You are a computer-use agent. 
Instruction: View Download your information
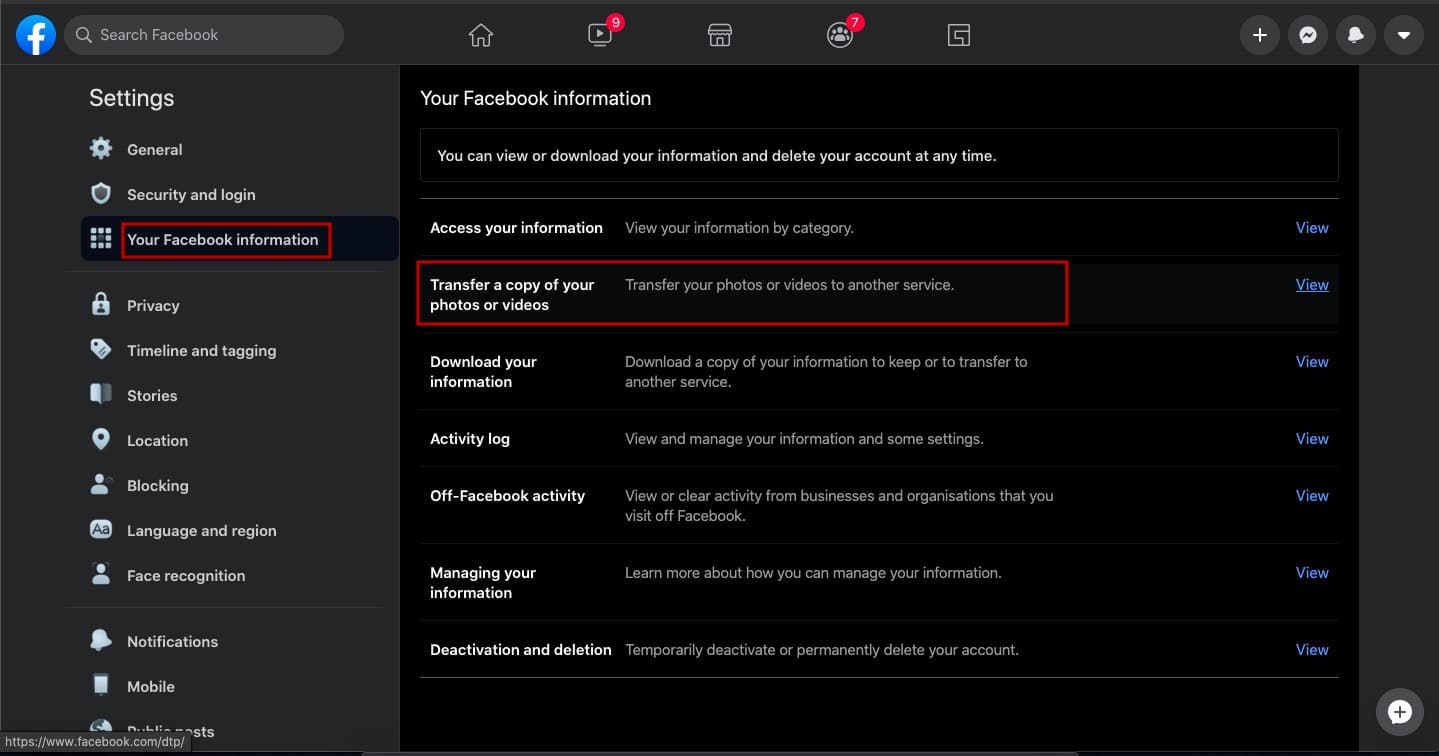click(x=1312, y=362)
